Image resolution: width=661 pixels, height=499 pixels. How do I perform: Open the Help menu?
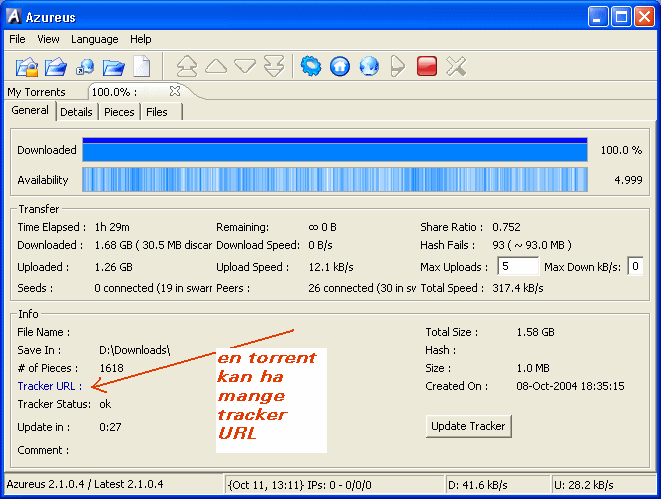point(140,39)
